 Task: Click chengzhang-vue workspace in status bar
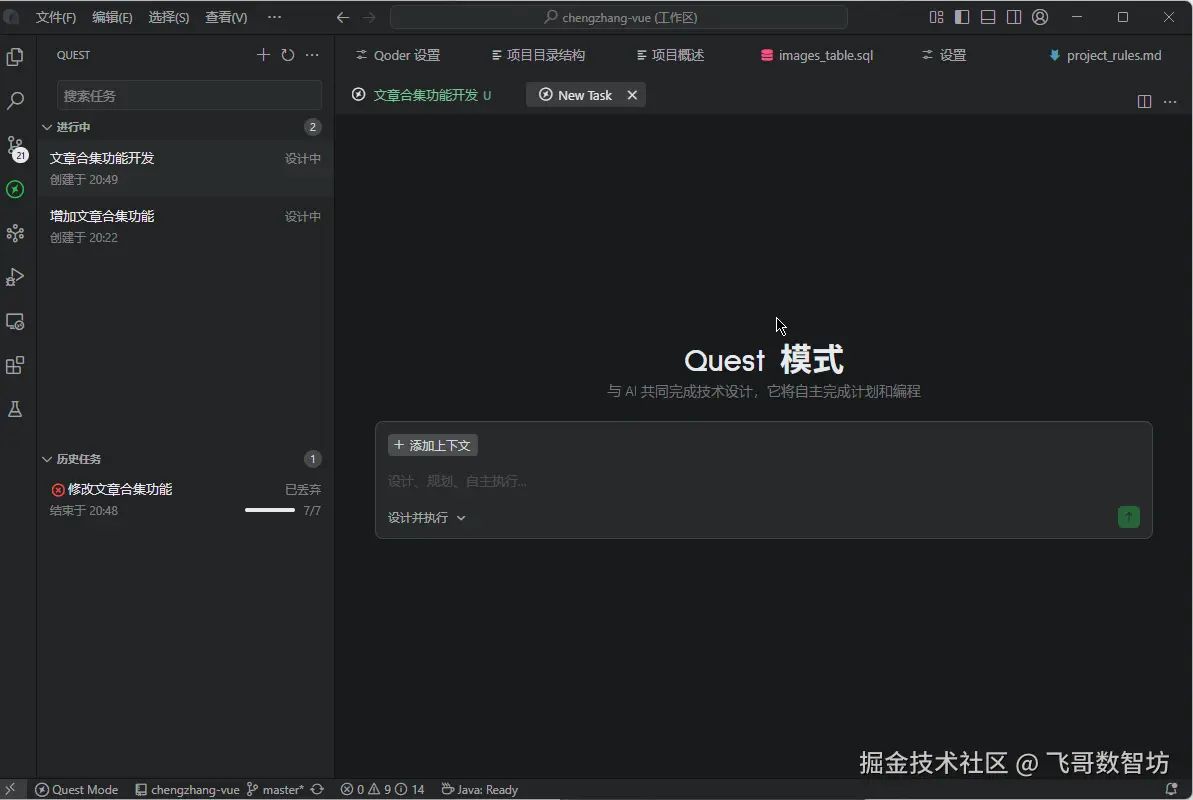187,789
